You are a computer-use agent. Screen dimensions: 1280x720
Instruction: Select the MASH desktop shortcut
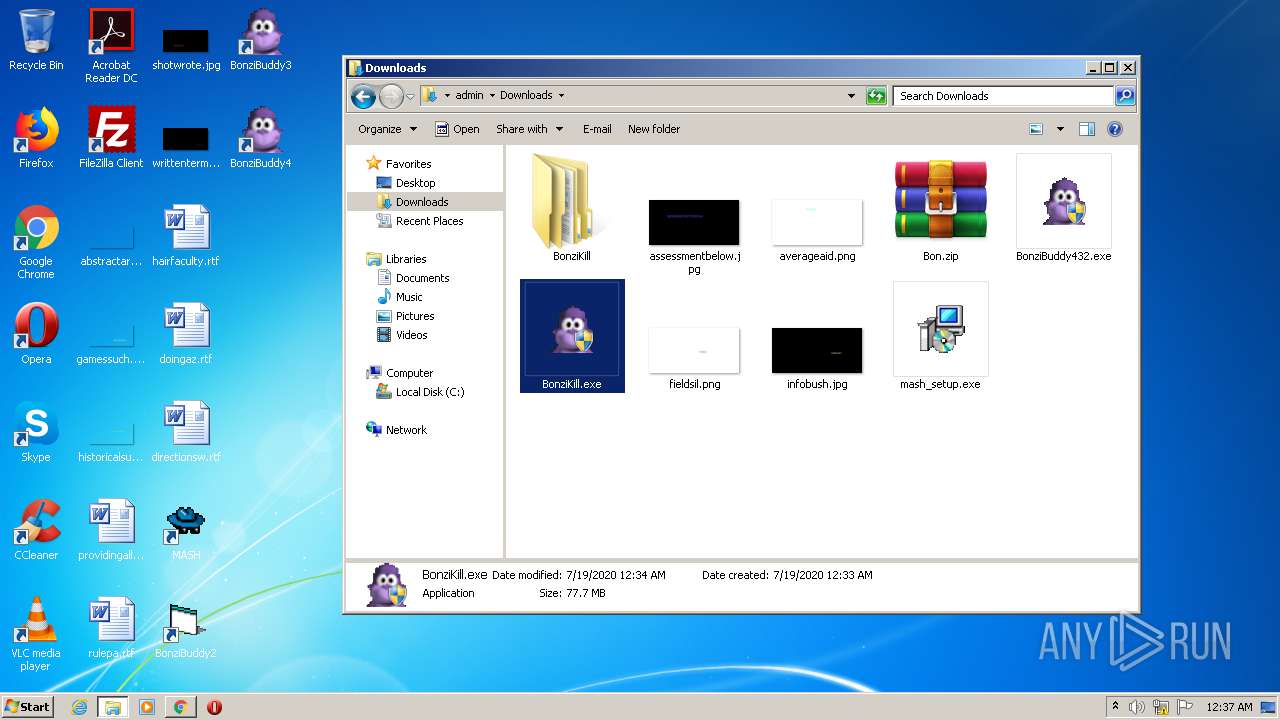tap(186, 530)
